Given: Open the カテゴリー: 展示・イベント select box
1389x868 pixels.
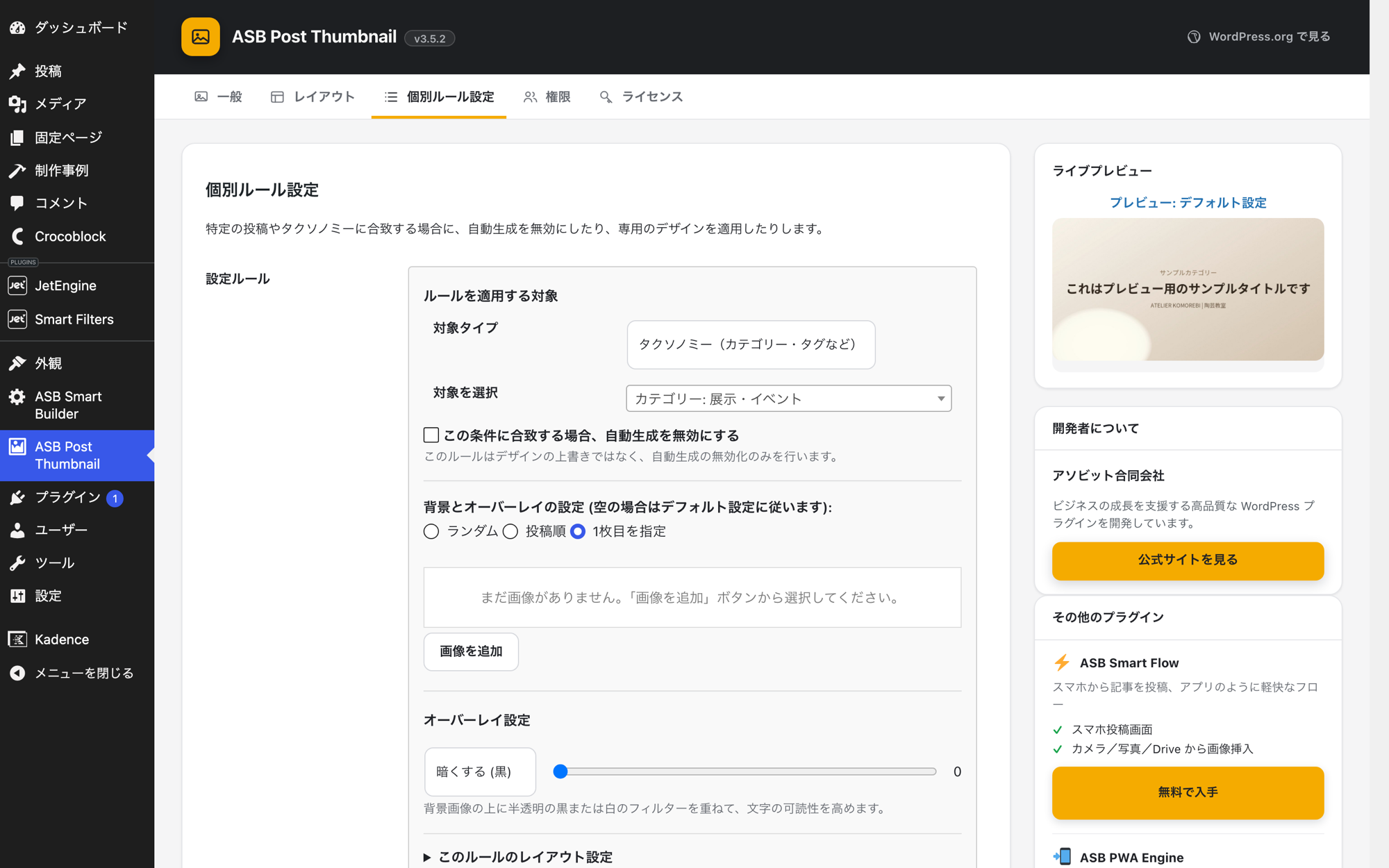Looking at the screenshot, I should tap(789, 399).
